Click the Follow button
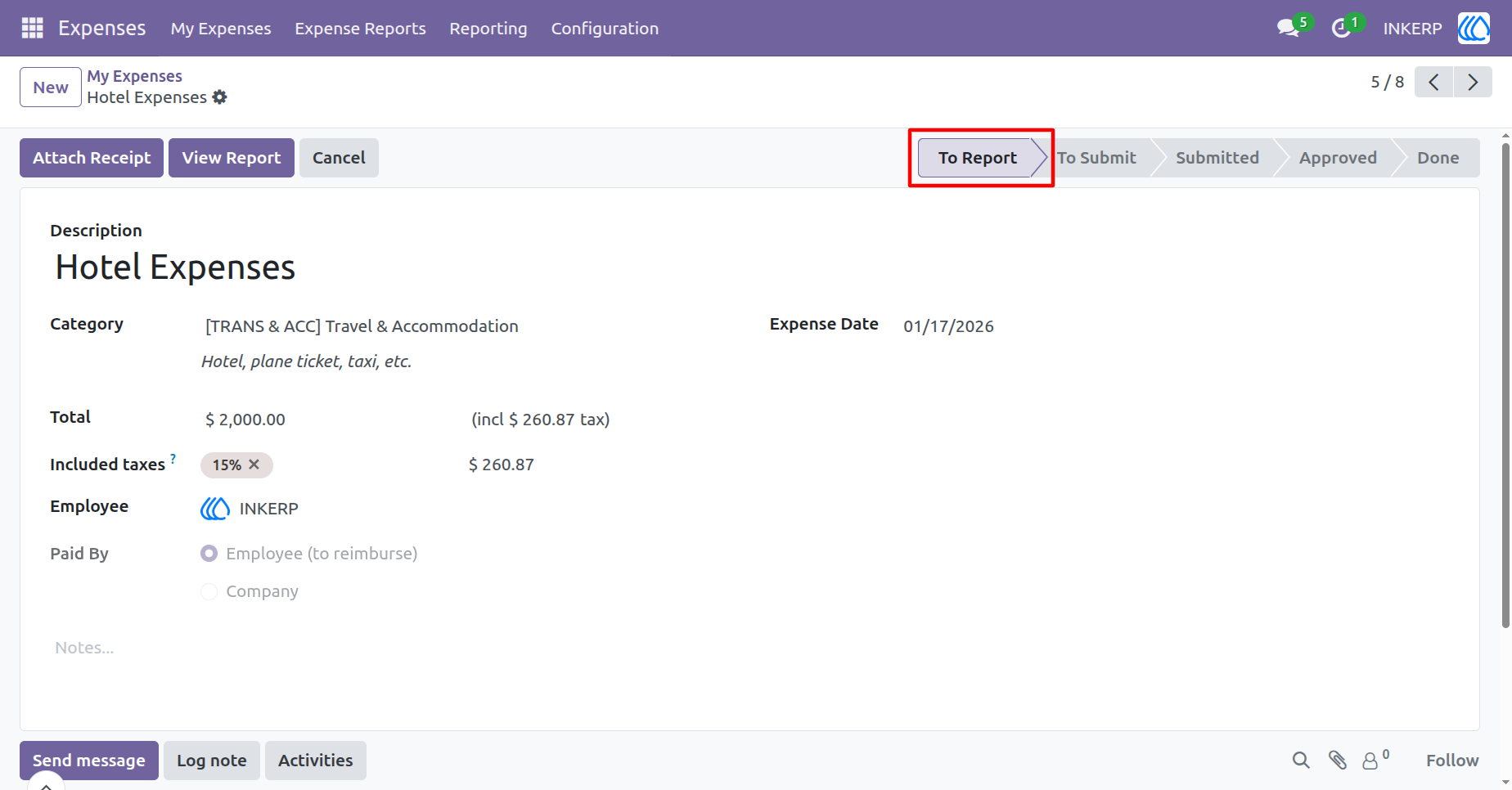Image resolution: width=1512 pixels, height=790 pixels. point(1452,761)
